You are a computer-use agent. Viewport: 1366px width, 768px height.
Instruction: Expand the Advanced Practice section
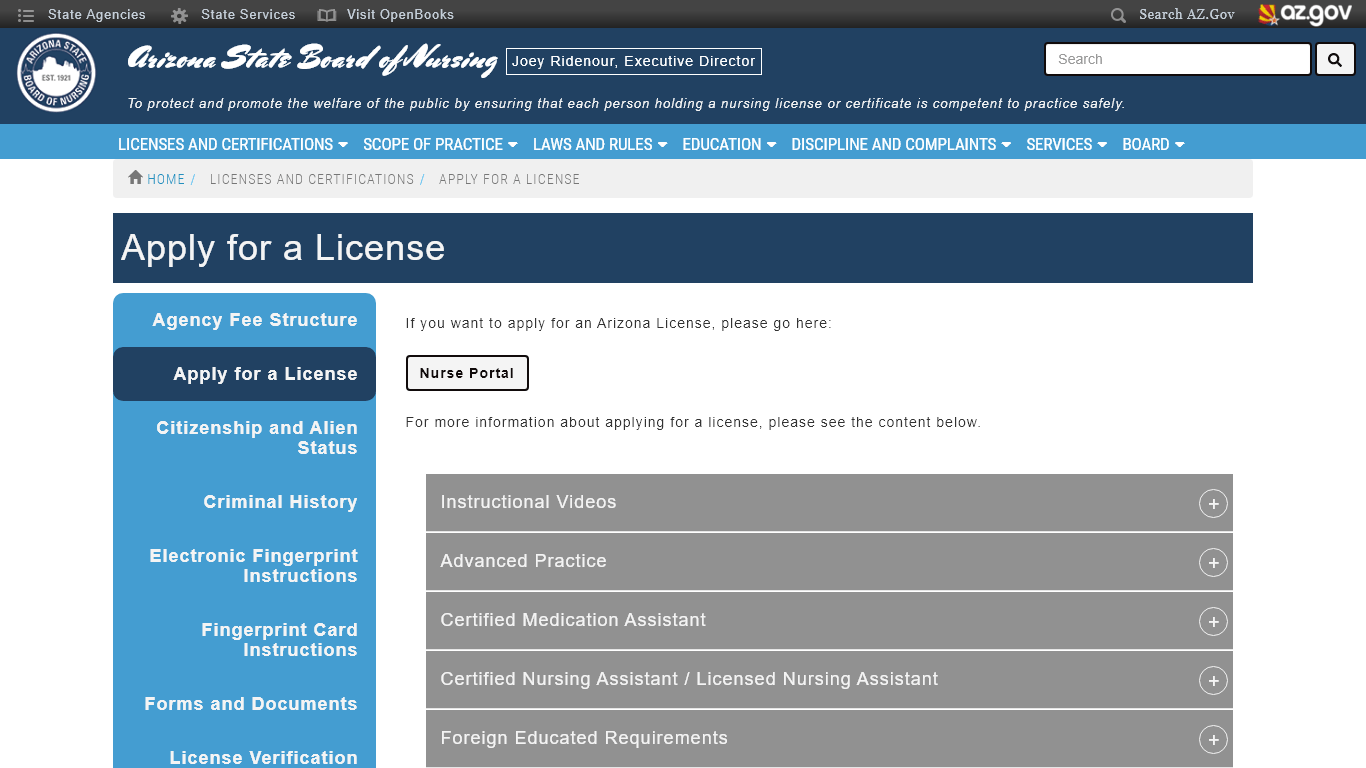pyautogui.click(x=1213, y=562)
